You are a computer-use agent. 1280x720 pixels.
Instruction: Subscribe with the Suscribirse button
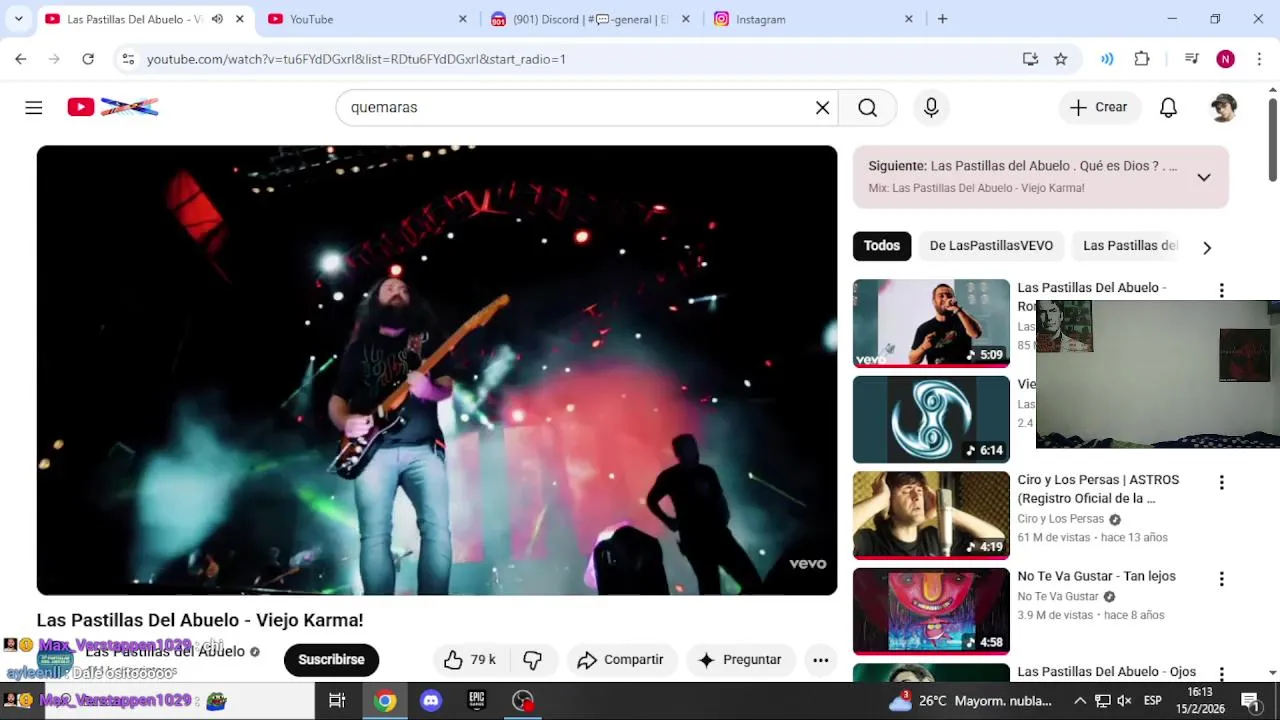pos(331,660)
